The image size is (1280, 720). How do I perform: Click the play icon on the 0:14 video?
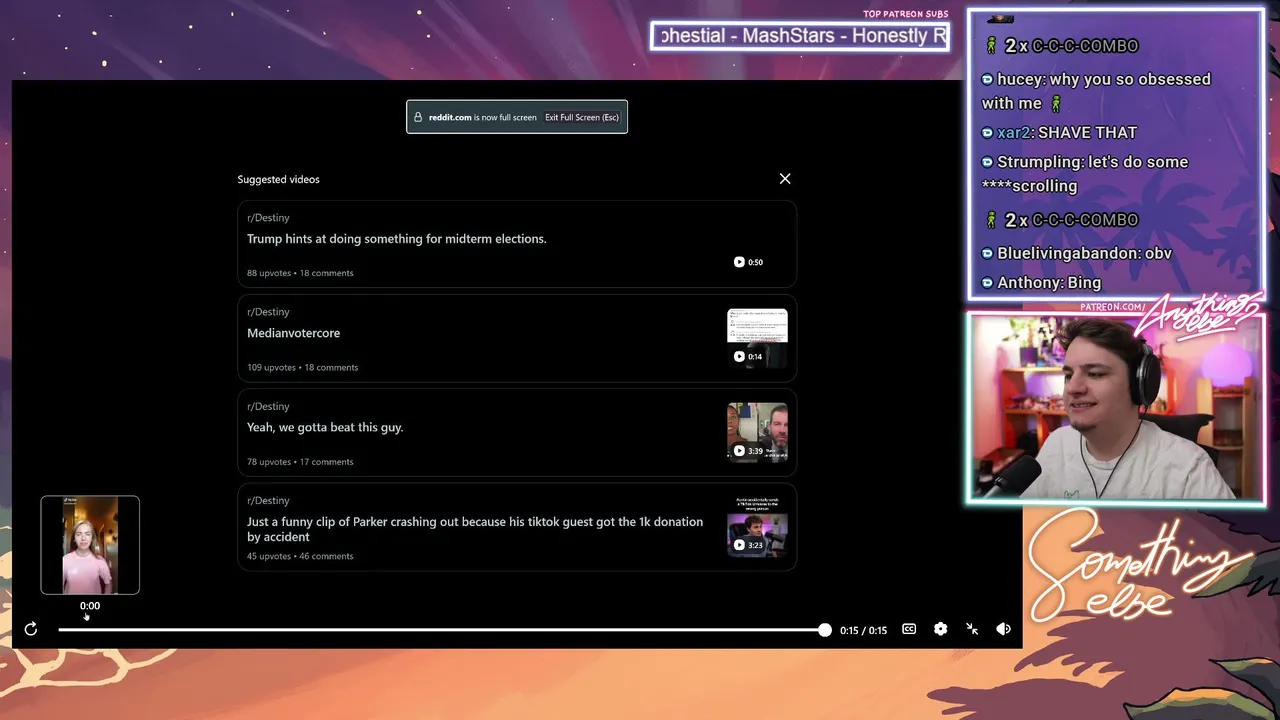point(739,356)
